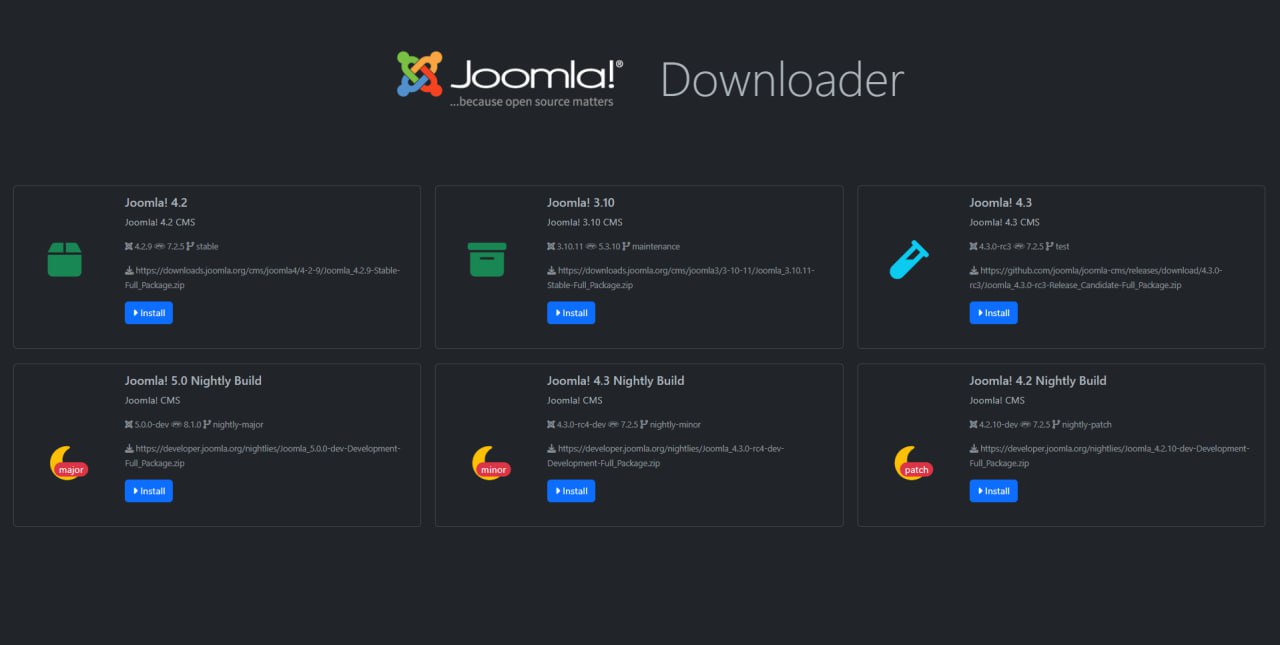Image resolution: width=1280 pixels, height=645 pixels.
Task: Click the "Joomla! 4.3 CMS" subtitle
Action: [x=1004, y=222]
